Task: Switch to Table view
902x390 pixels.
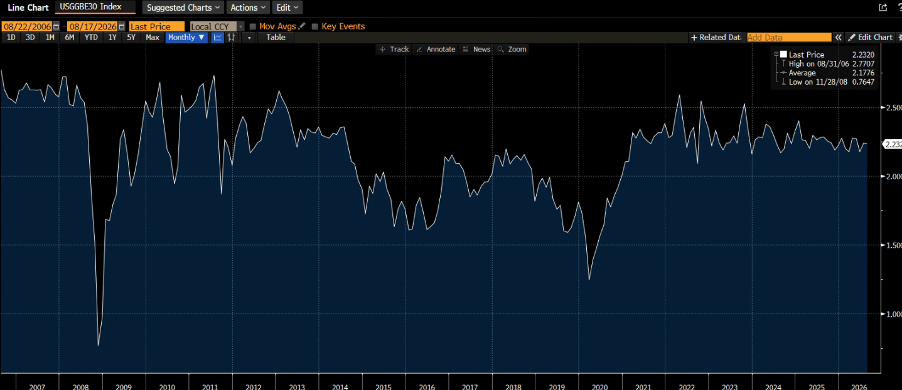Action: tap(276, 37)
